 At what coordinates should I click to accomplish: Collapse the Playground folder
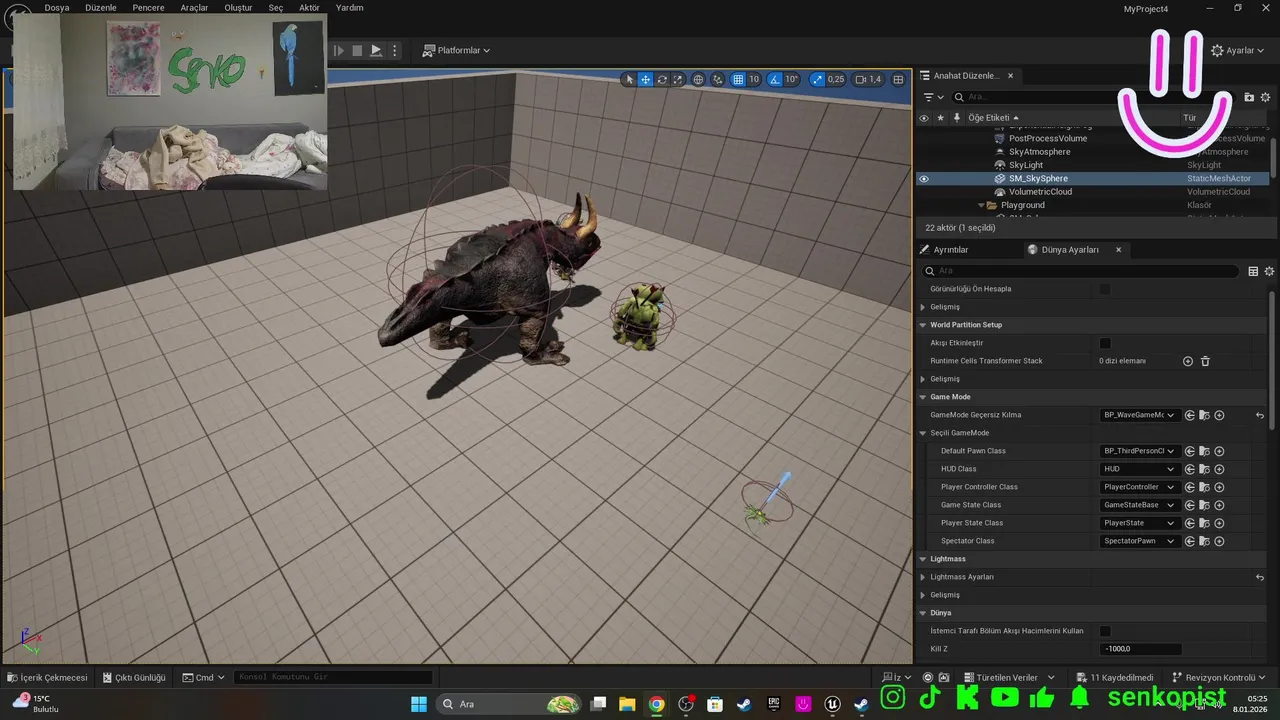coord(981,205)
